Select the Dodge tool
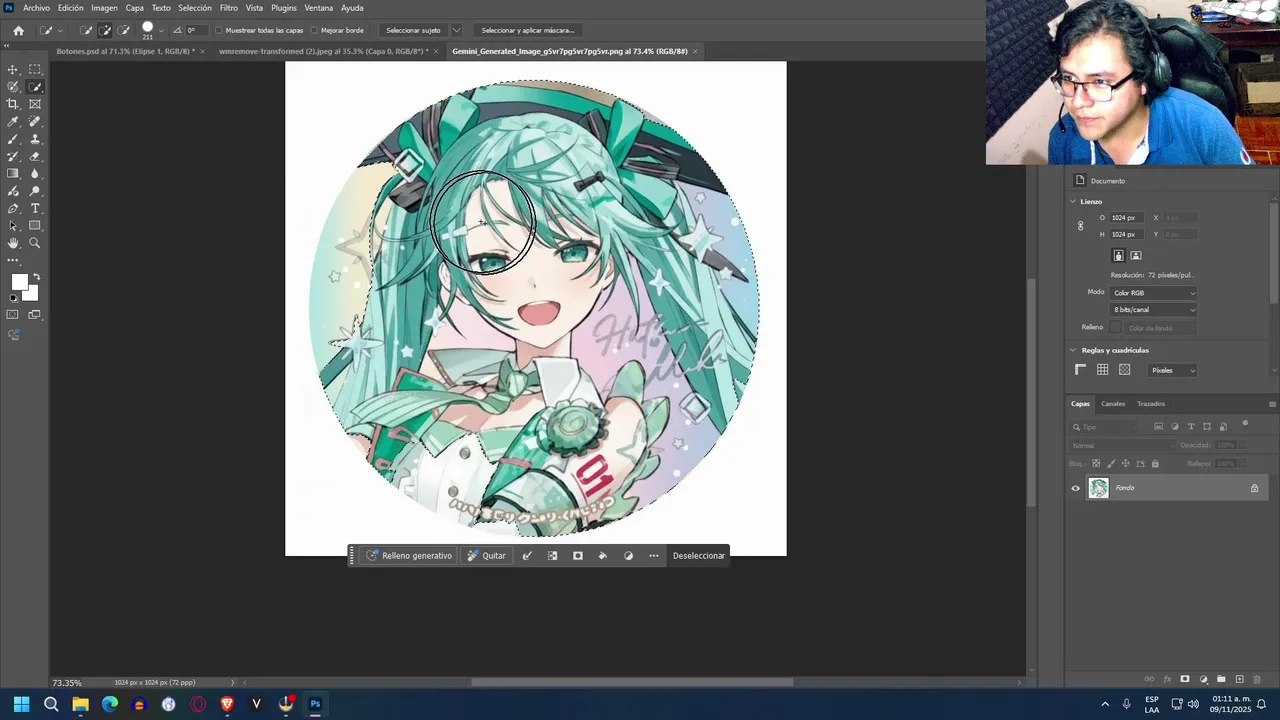 [35, 191]
